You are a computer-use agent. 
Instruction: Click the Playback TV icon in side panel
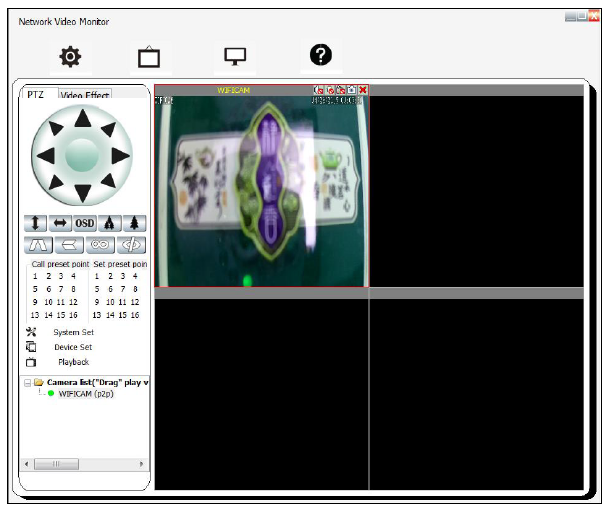click(31, 362)
